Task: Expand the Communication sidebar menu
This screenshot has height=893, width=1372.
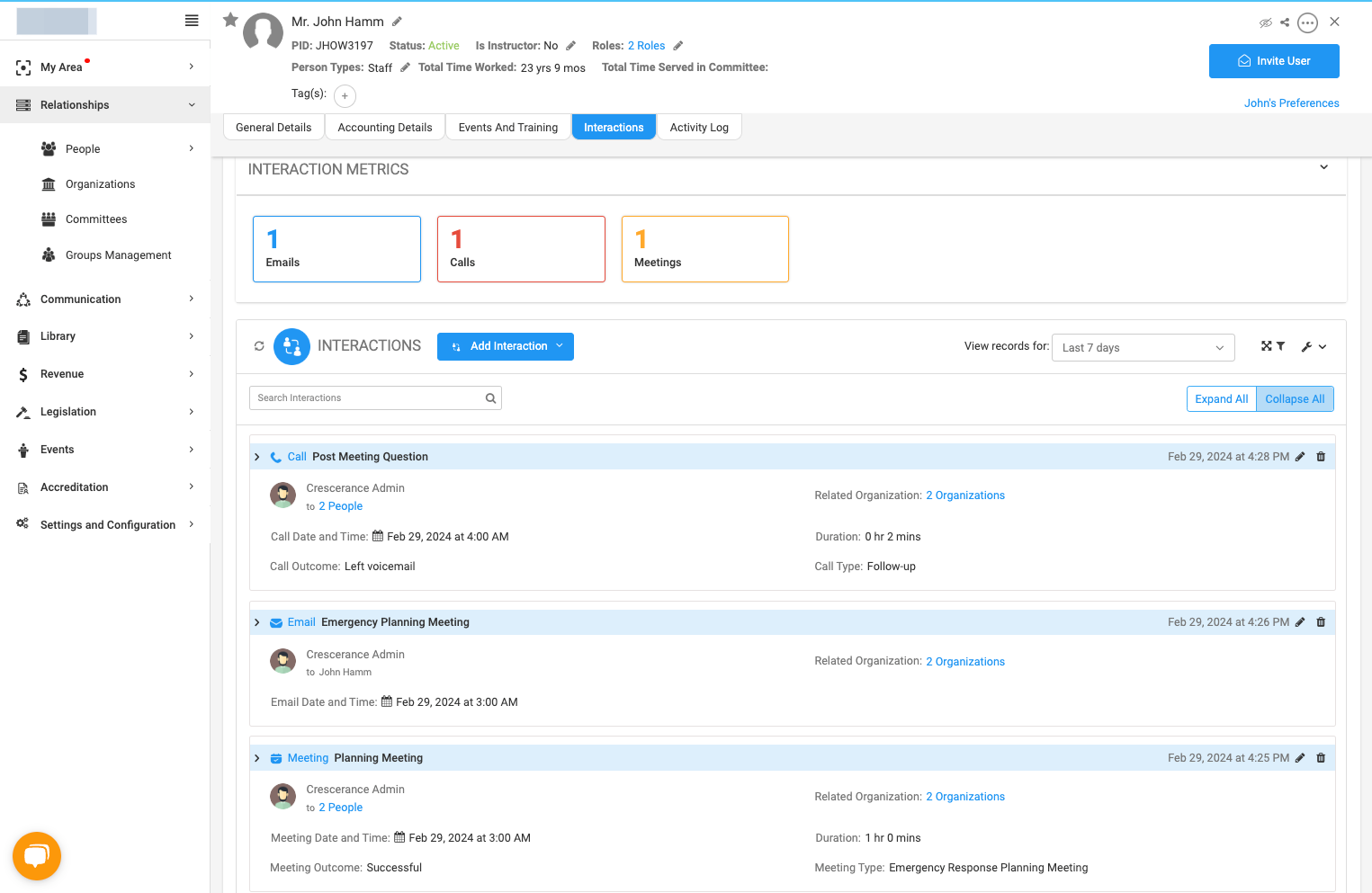Action: coord(105,299)
